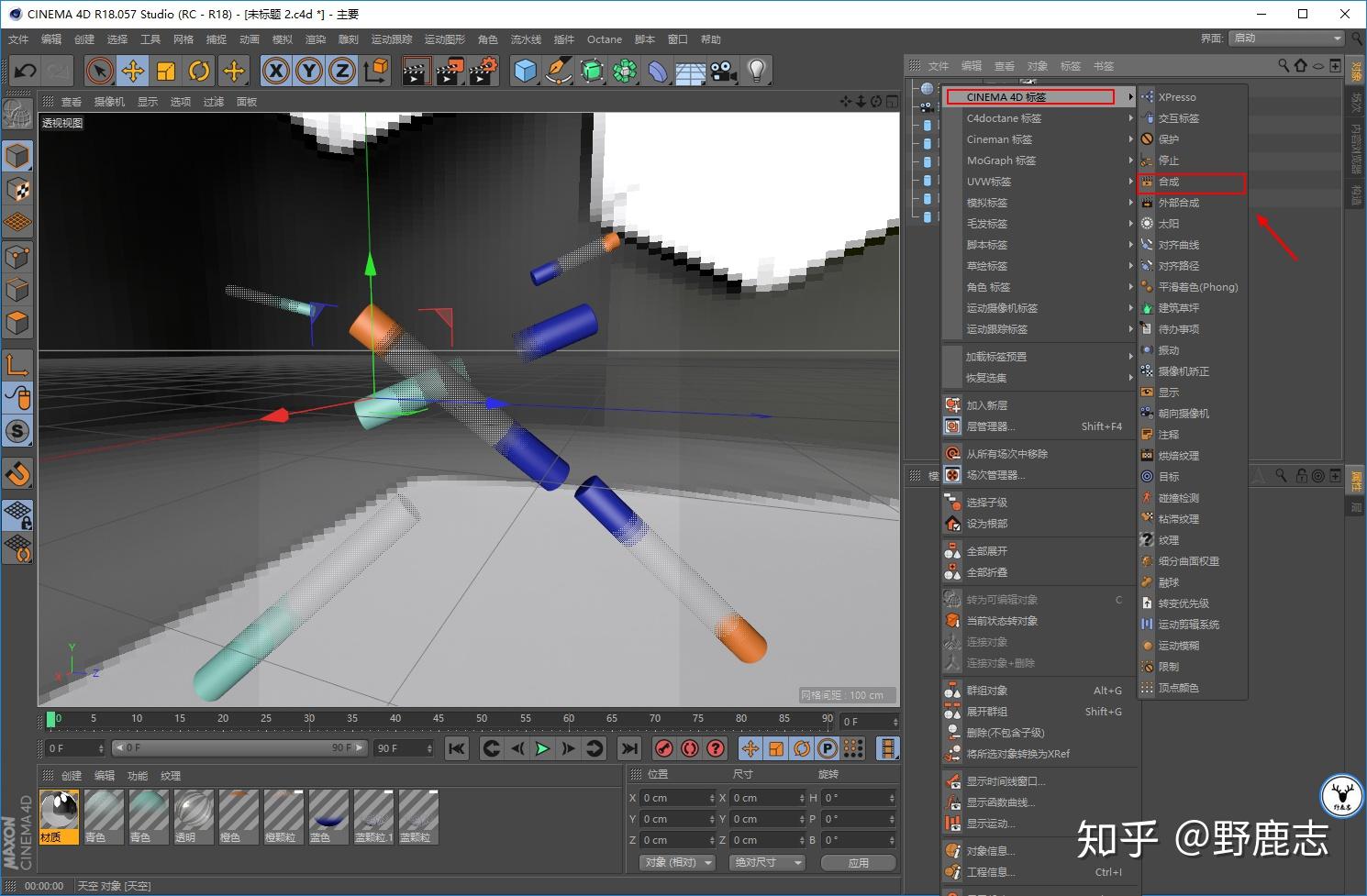Open the 文件 main menu
Image resolution: width=1367 pixels, height=896 pixels.
18,39
